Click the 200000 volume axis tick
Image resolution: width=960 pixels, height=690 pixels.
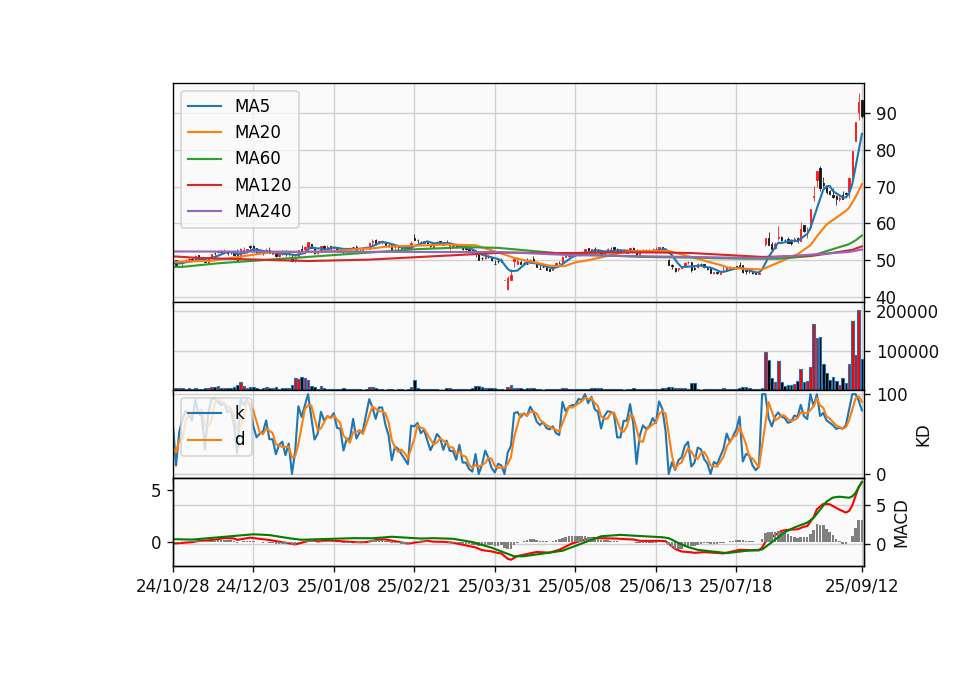tap(907, 312)
